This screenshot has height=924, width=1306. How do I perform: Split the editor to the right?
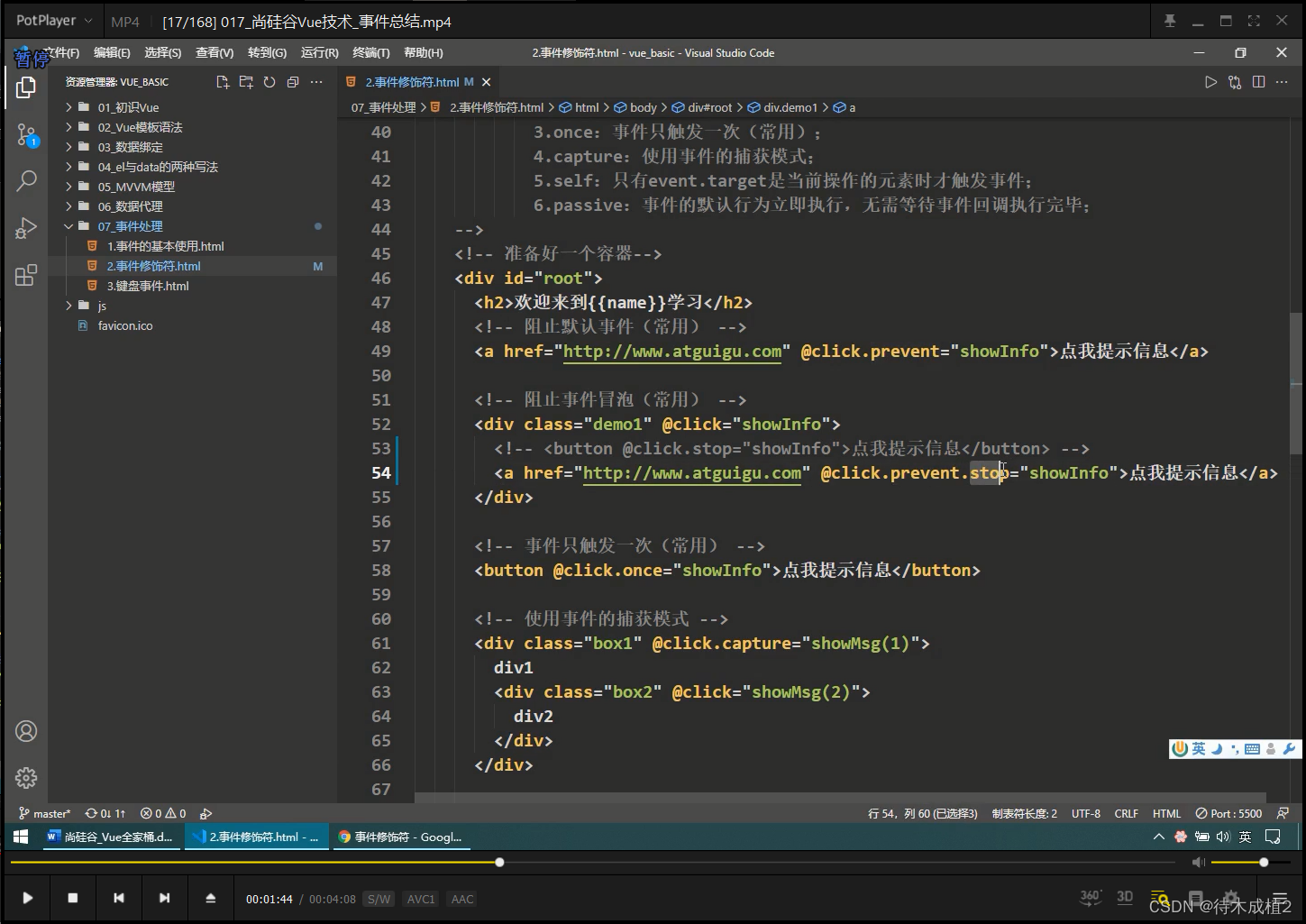(x=1258, y=82)
